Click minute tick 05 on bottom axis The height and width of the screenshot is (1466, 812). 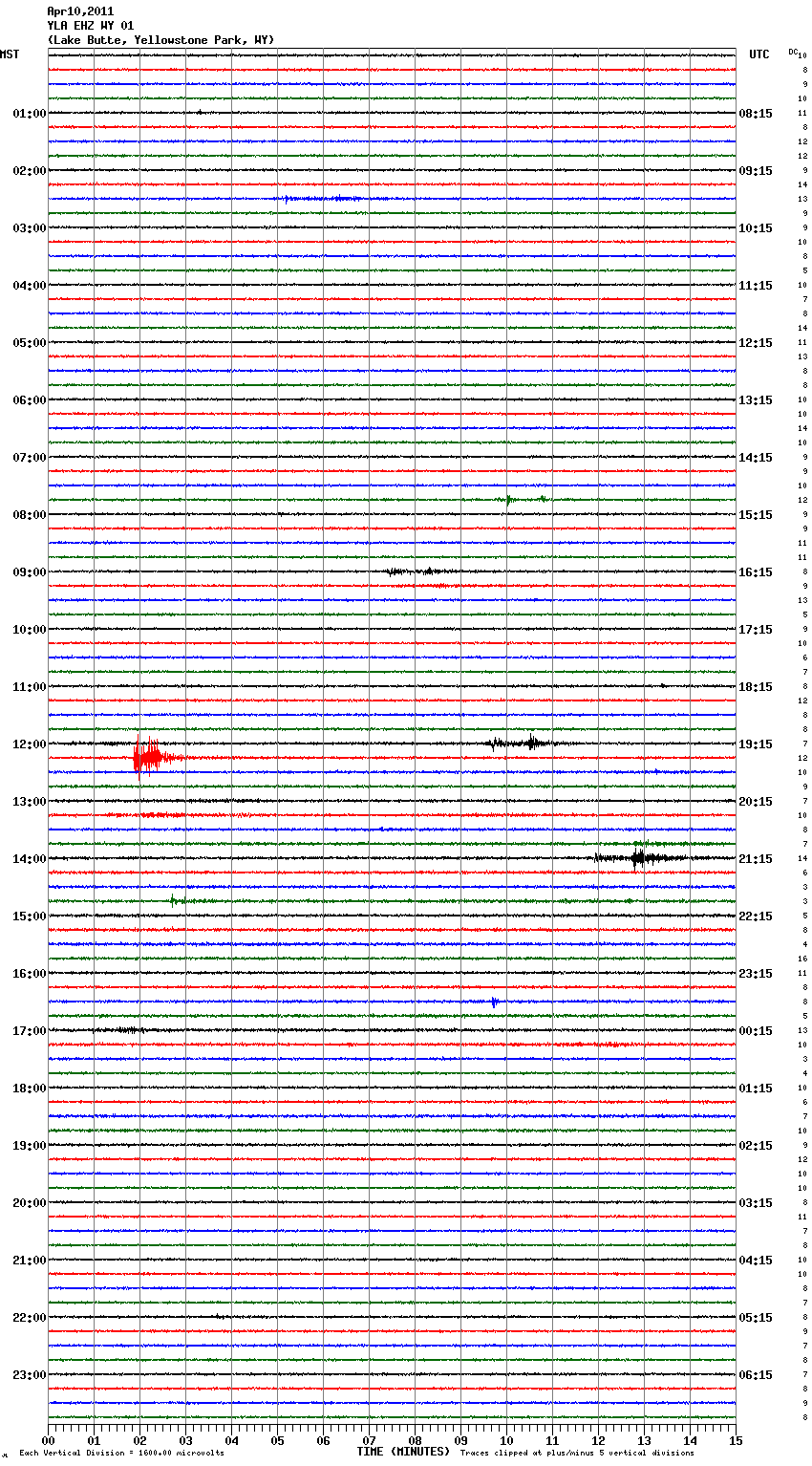coord(277,1440)
